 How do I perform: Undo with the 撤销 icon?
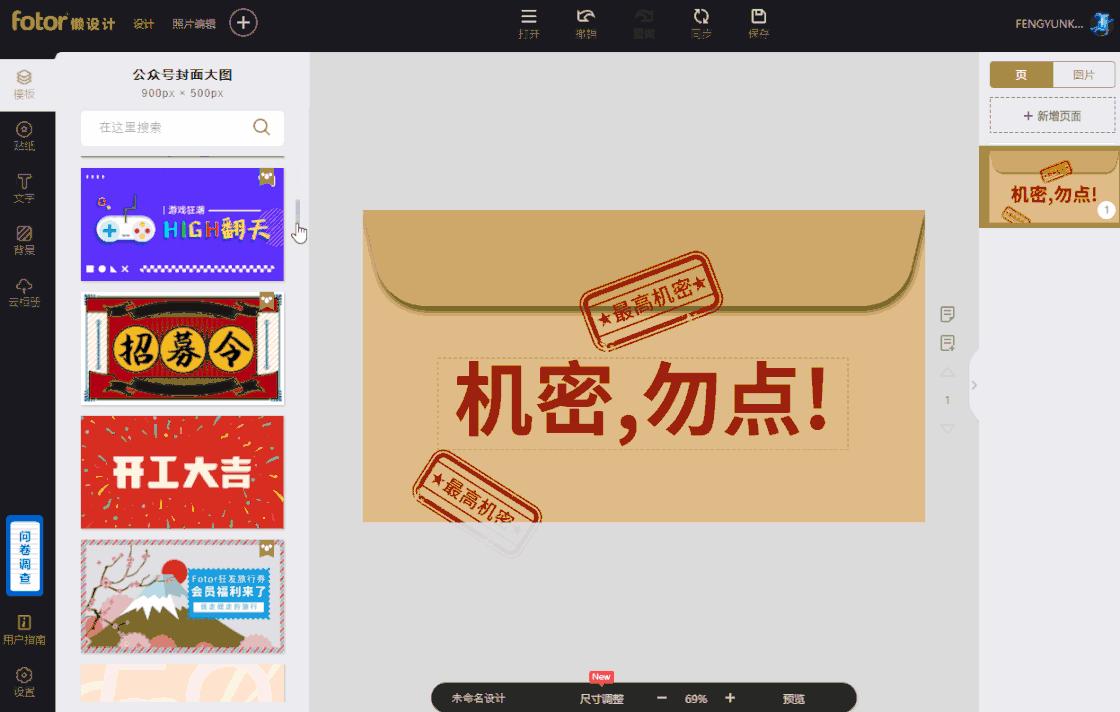[586, 24]
